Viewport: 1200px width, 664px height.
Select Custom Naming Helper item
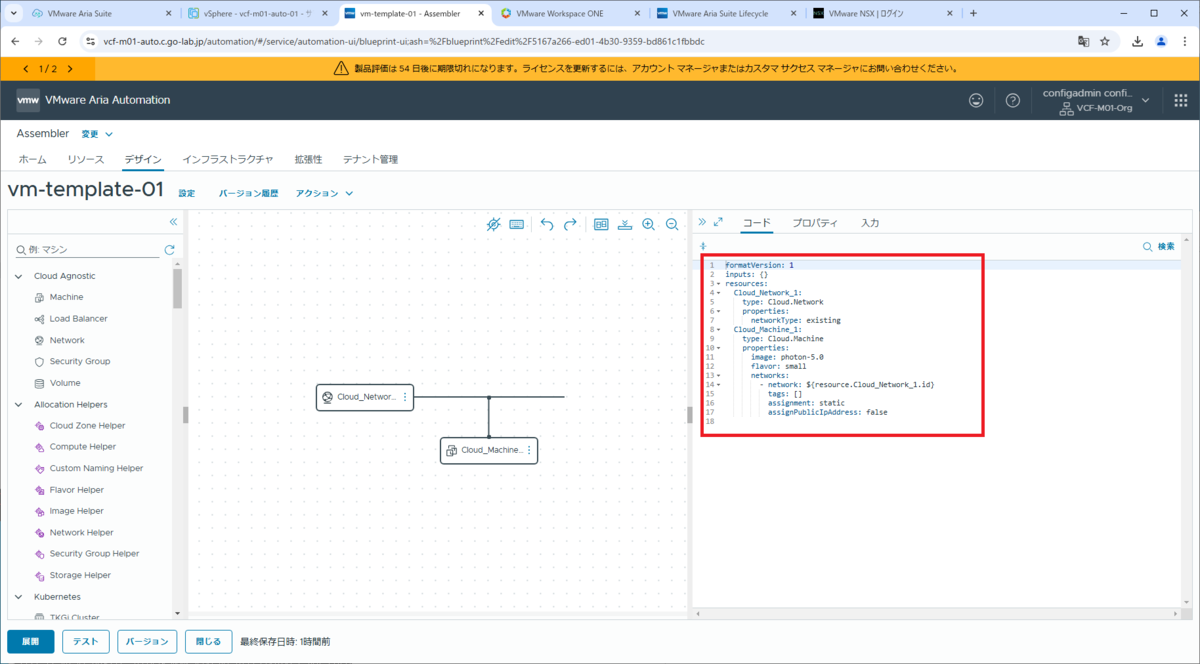tap(96, 468)
